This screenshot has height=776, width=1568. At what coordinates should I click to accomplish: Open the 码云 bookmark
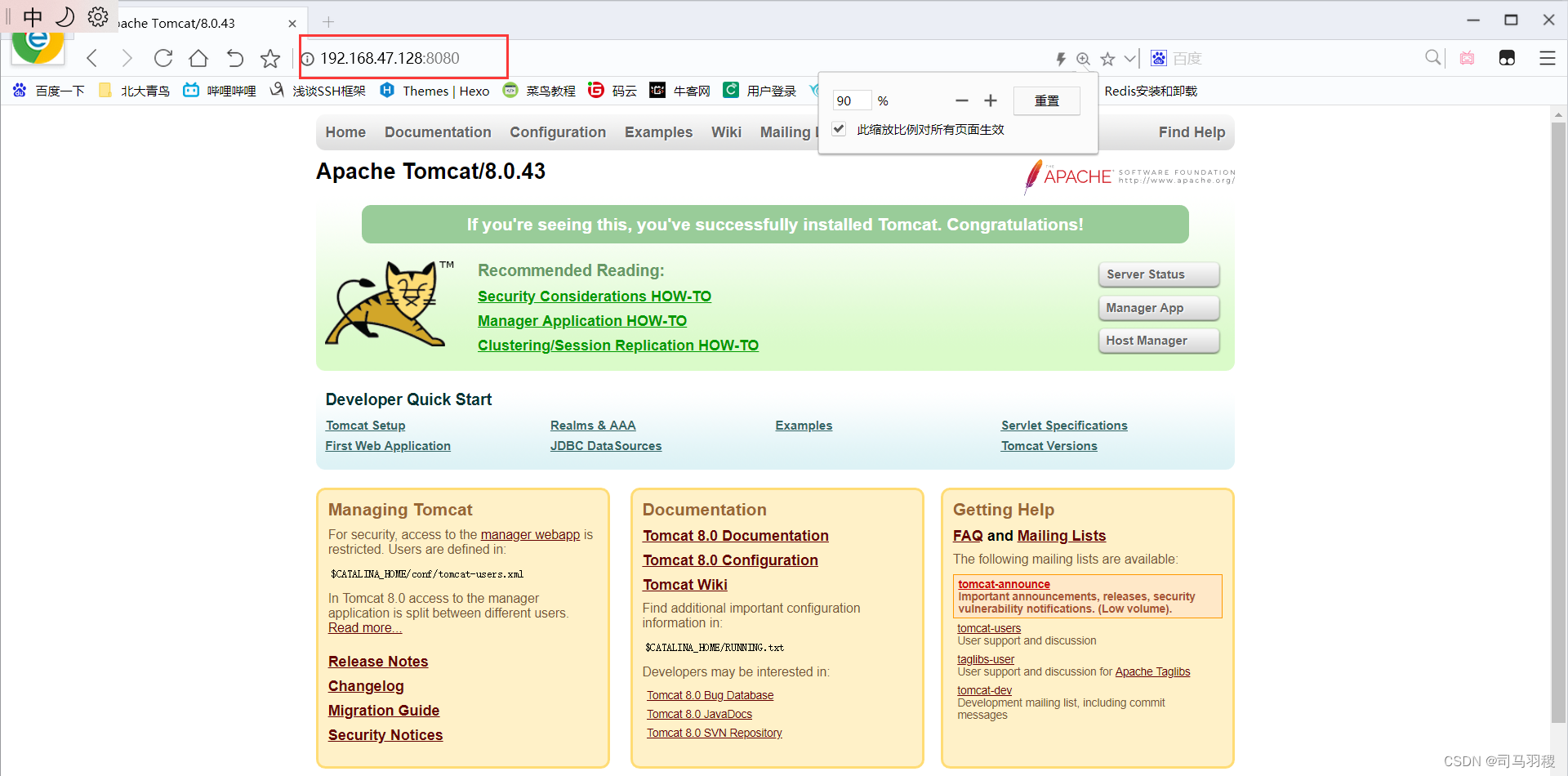613,91
